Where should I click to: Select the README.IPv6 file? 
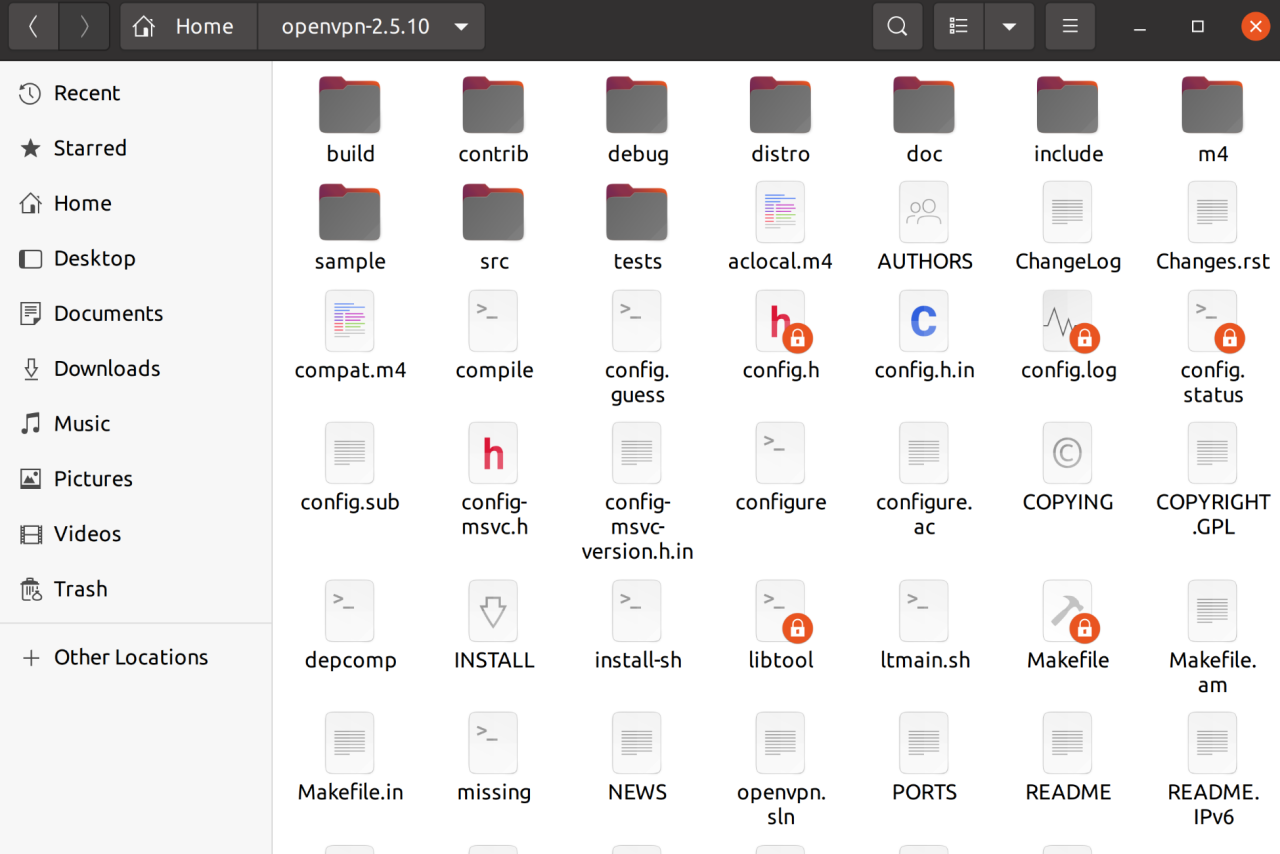pos(1212,770)
